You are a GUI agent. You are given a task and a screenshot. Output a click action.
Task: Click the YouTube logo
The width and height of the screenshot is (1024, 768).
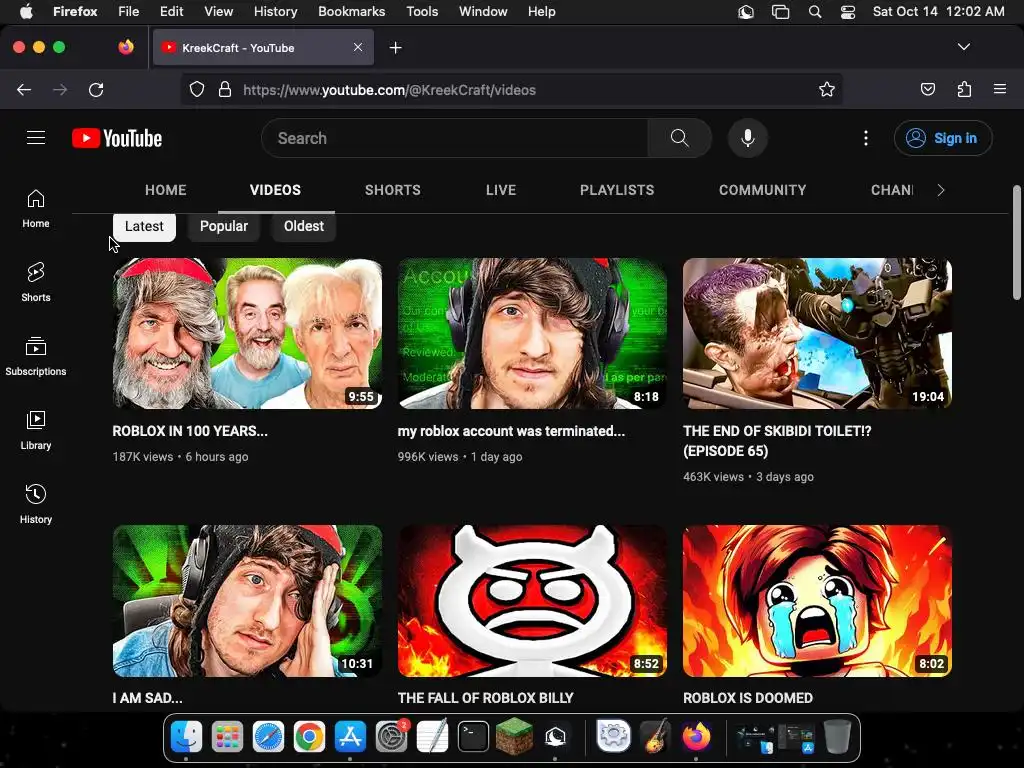point(117,138)
